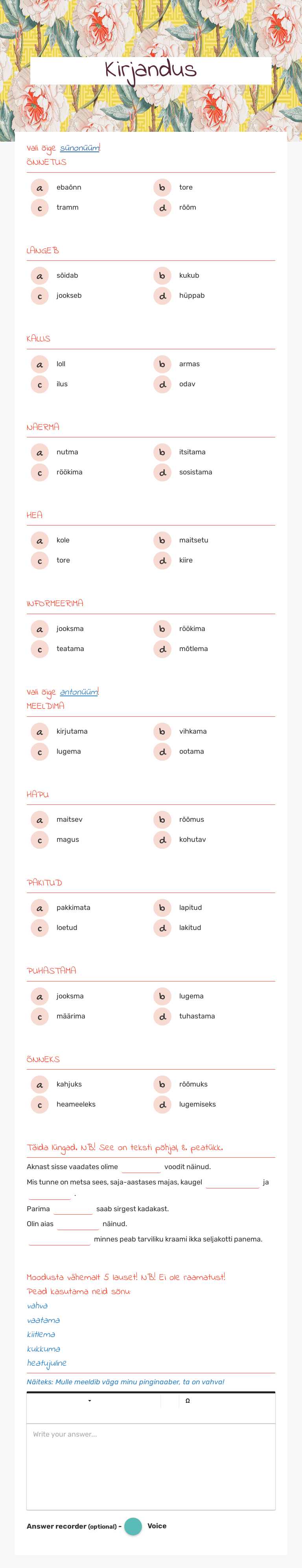This screenshot has width=302, height=1568.
Task: Select 'pakkimata' under PAKITUD
Action: (x=40, y=908)
